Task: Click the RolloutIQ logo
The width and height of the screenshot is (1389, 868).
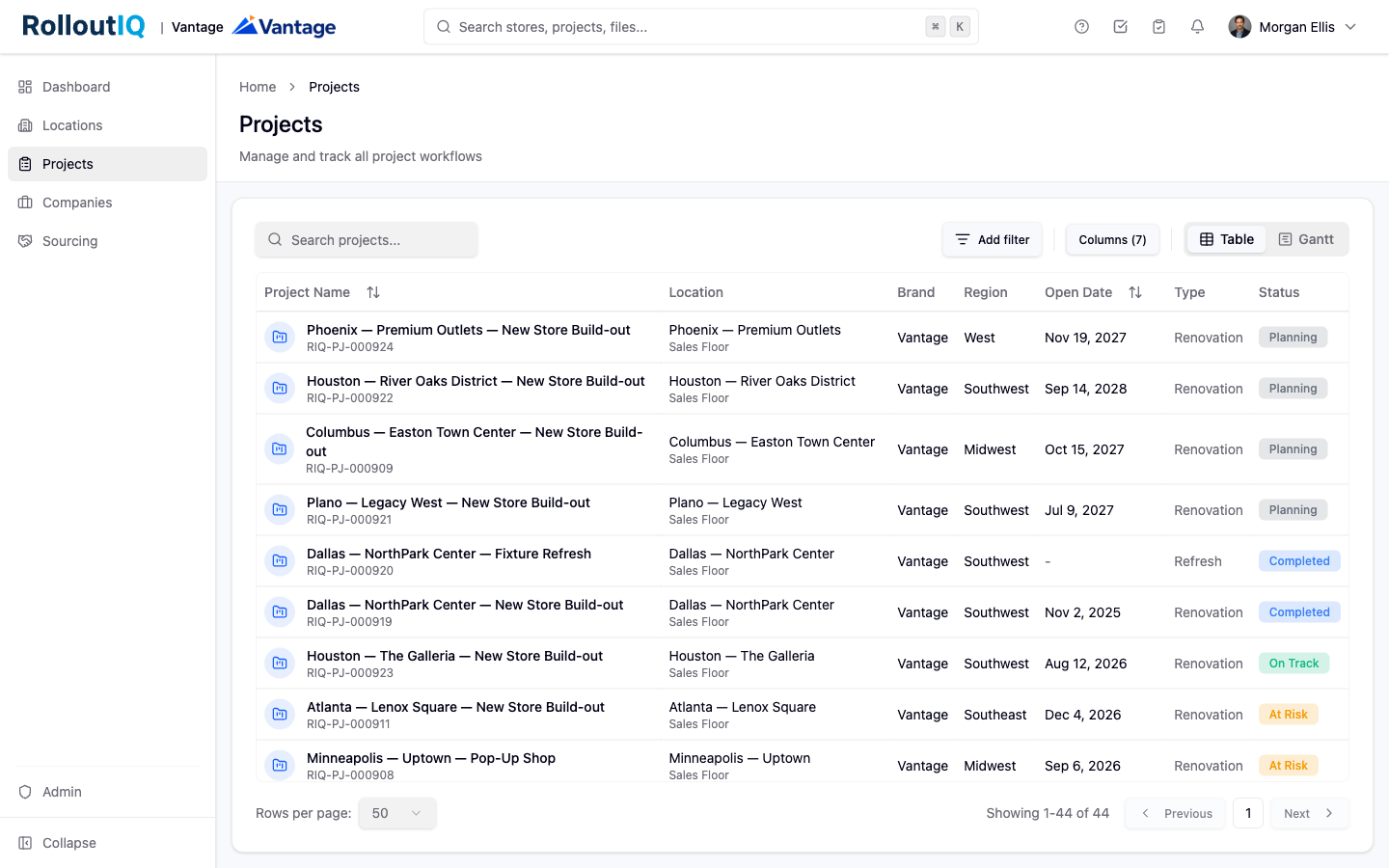Action: point(84,26)
